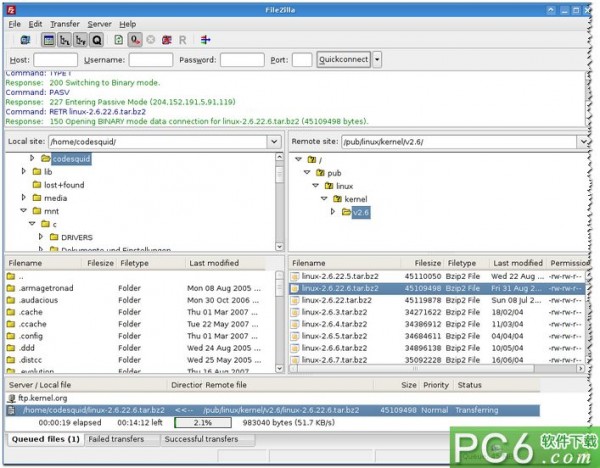The width and height of the screenshot is (600, 468).
Task: Click the cancel current operation icon
Action: [x=151, y=40]
